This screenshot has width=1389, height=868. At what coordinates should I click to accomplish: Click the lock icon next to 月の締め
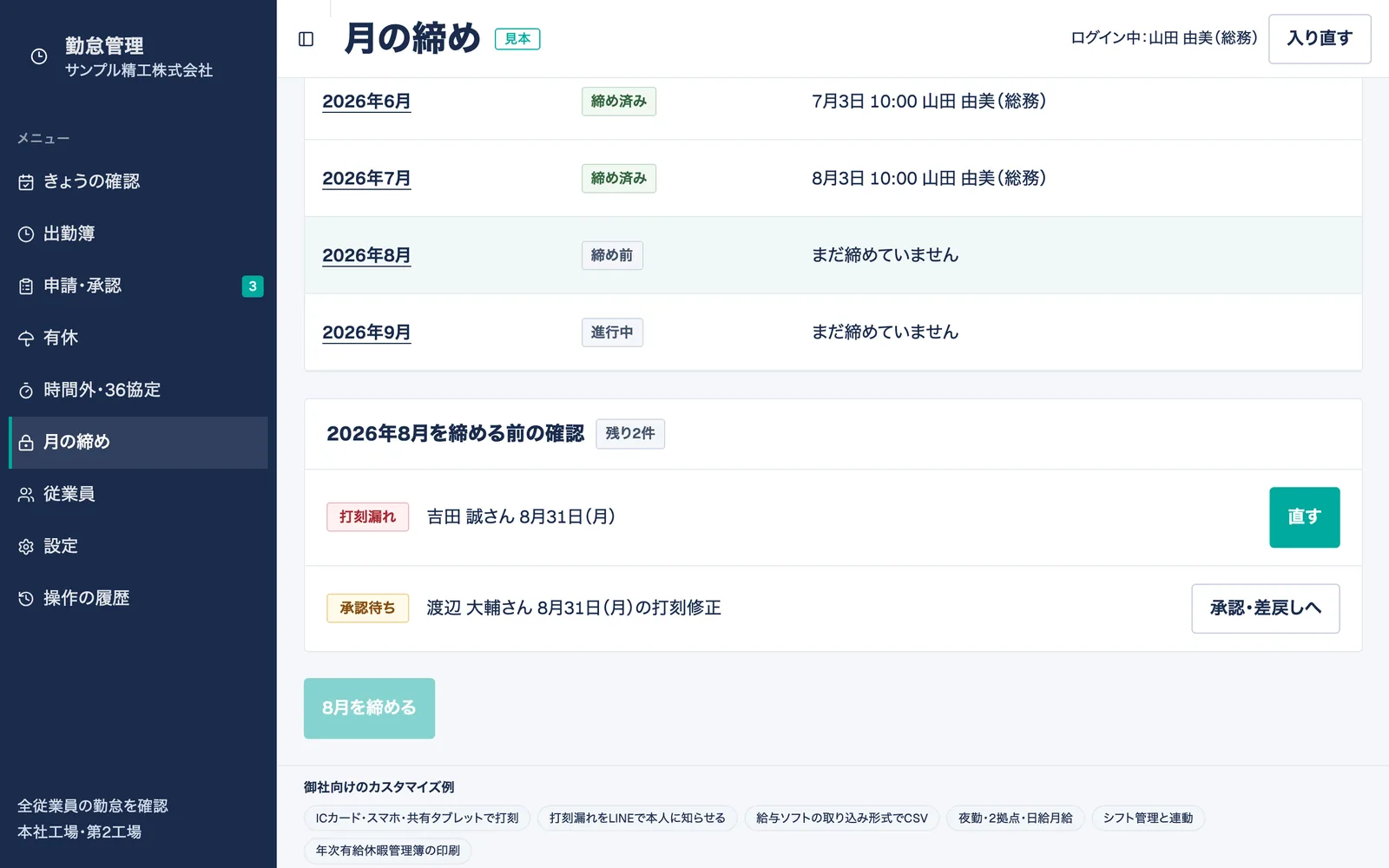click(26, 443)
